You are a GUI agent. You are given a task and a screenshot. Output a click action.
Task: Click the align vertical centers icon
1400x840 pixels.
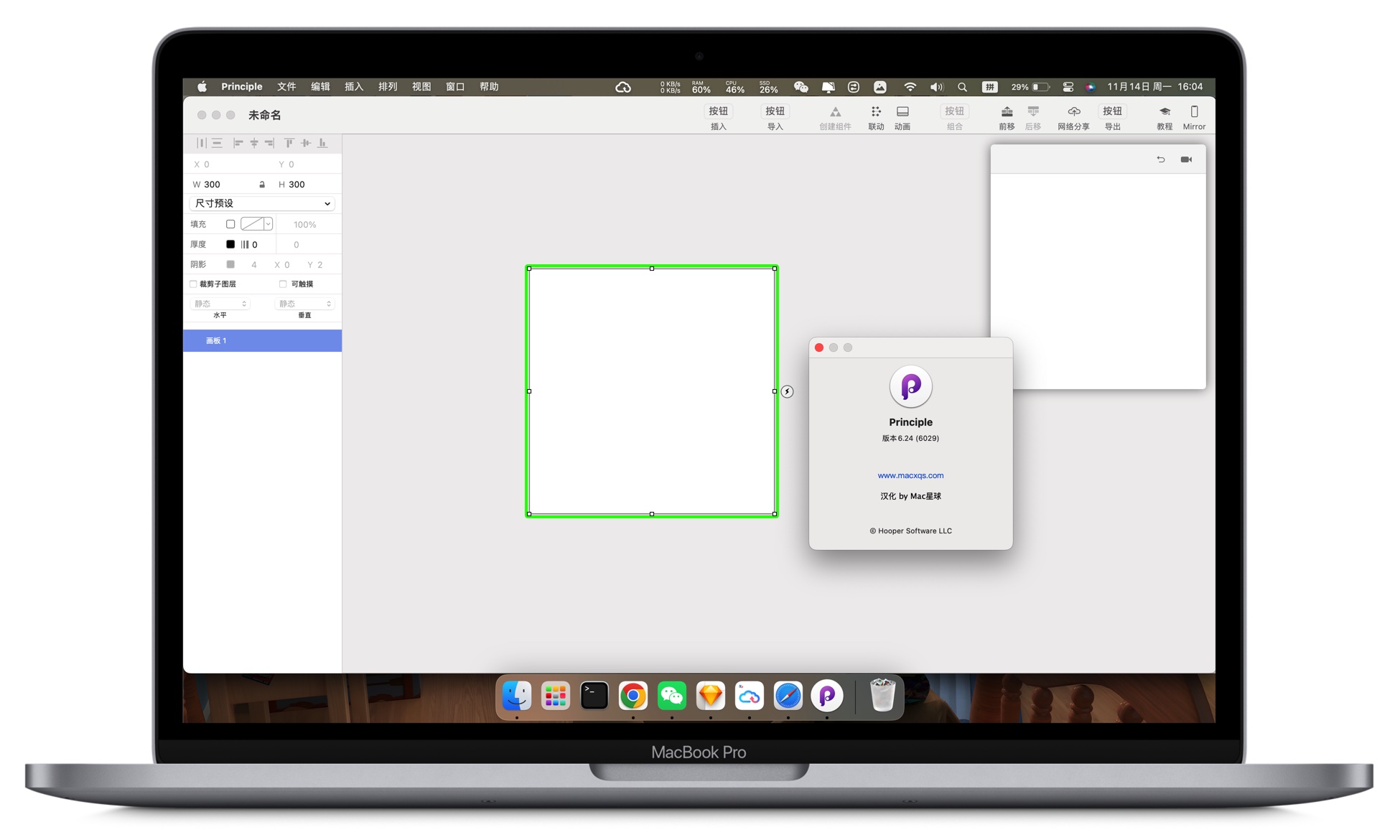pyautogui.click(x=306, y=143)
